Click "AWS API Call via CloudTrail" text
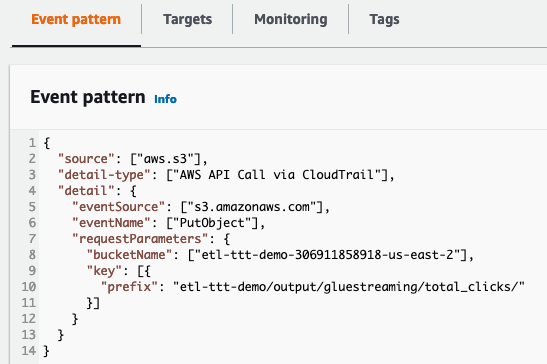 pyautogui.click(x=277, y=175)
